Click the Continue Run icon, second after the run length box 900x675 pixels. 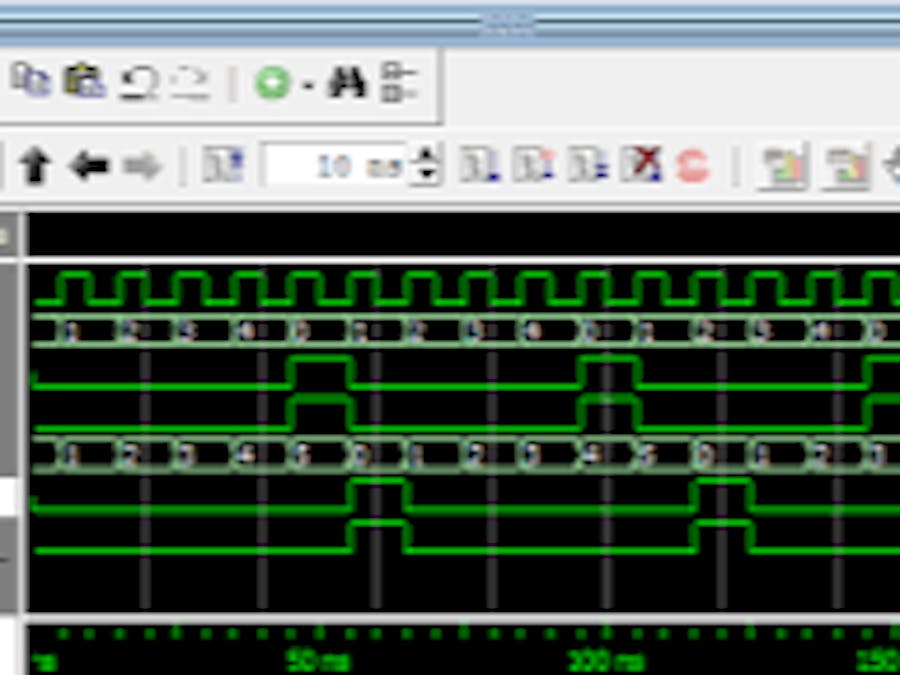534,165
